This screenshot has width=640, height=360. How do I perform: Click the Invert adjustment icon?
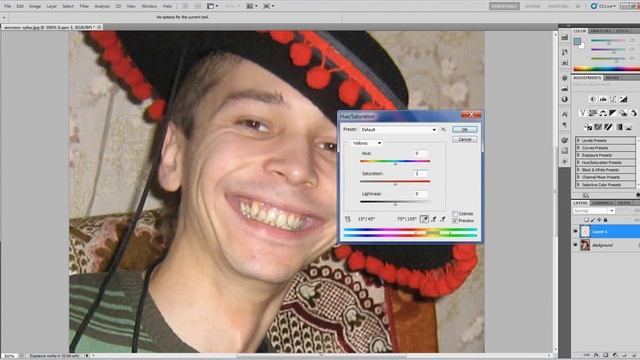588,127
